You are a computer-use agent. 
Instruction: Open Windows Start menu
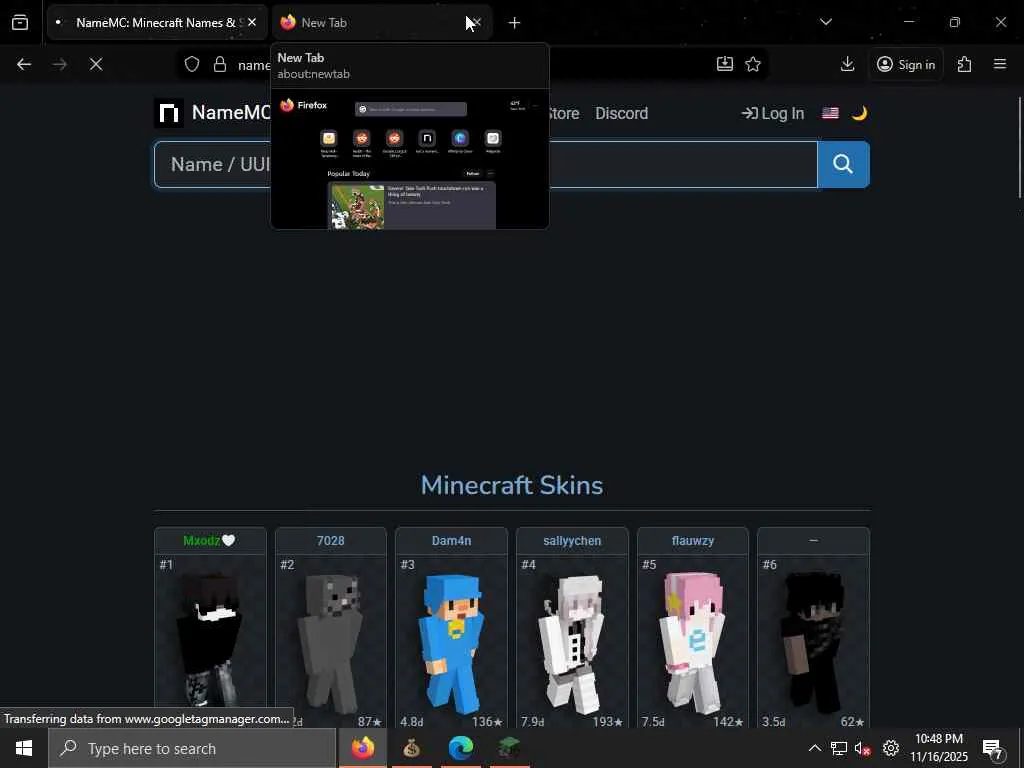[24, 748]
